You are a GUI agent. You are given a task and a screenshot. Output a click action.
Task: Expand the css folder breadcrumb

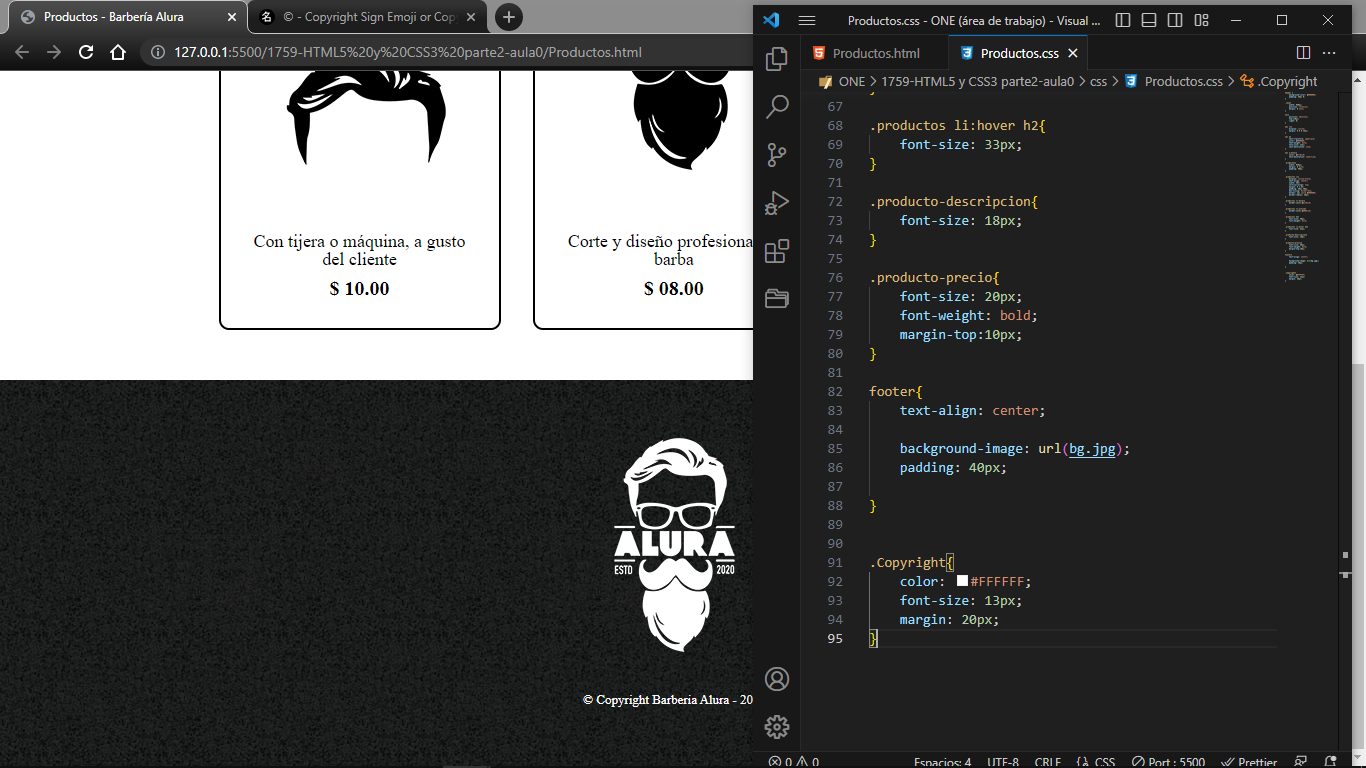(1098, 82)
